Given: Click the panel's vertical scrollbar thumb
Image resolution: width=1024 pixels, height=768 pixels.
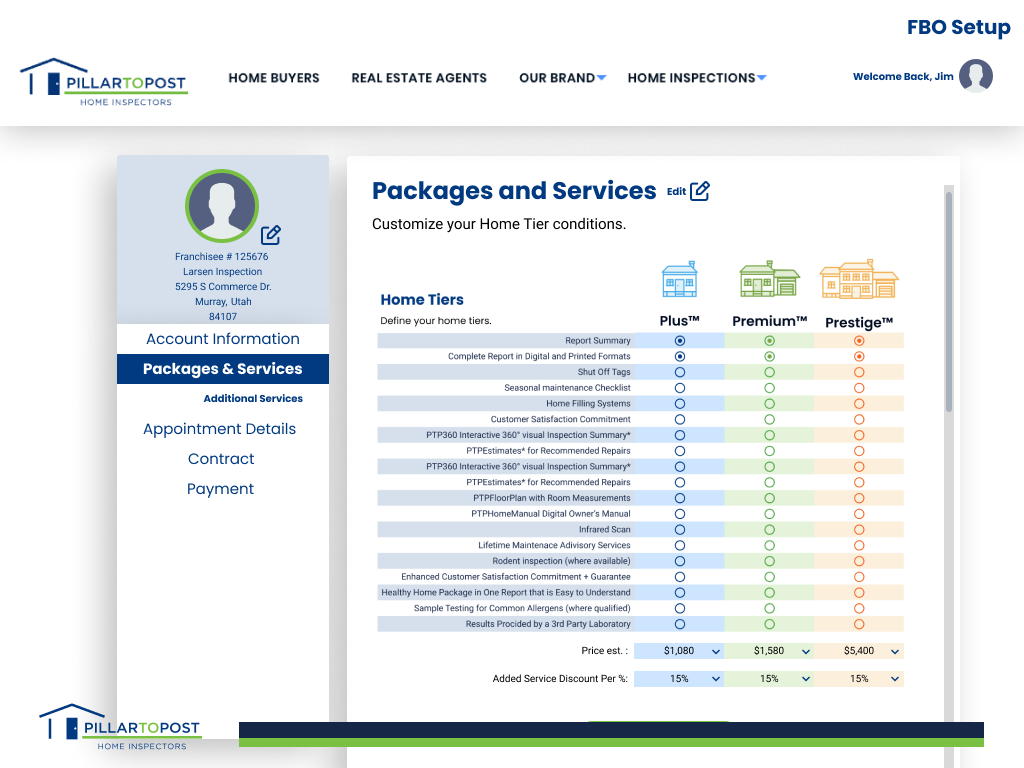Looking at the screenshot, I should [x=949, y=301].
